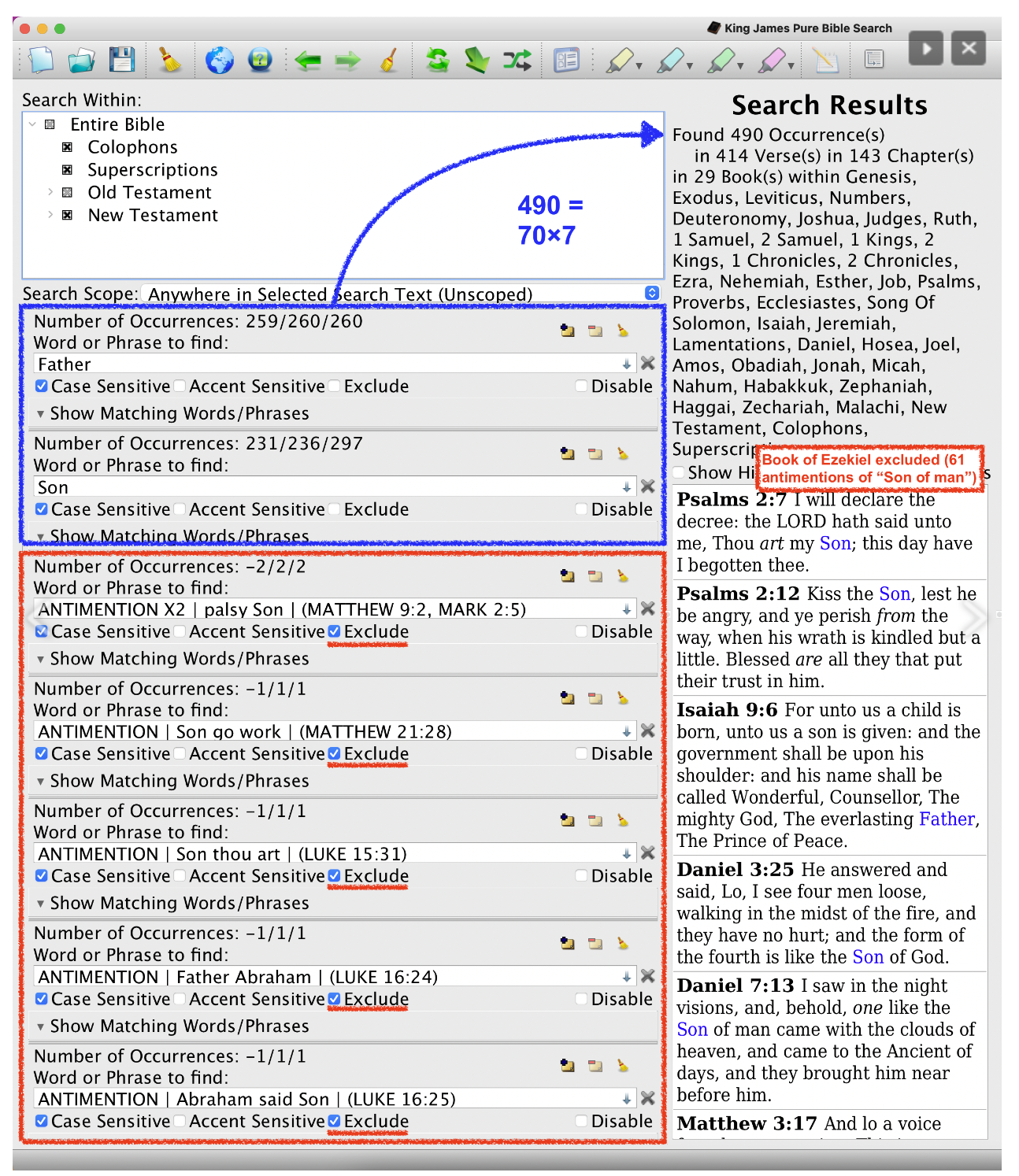Select Psalms 2:7 verse result
1019x1176 pixels.
pos(831,532)
